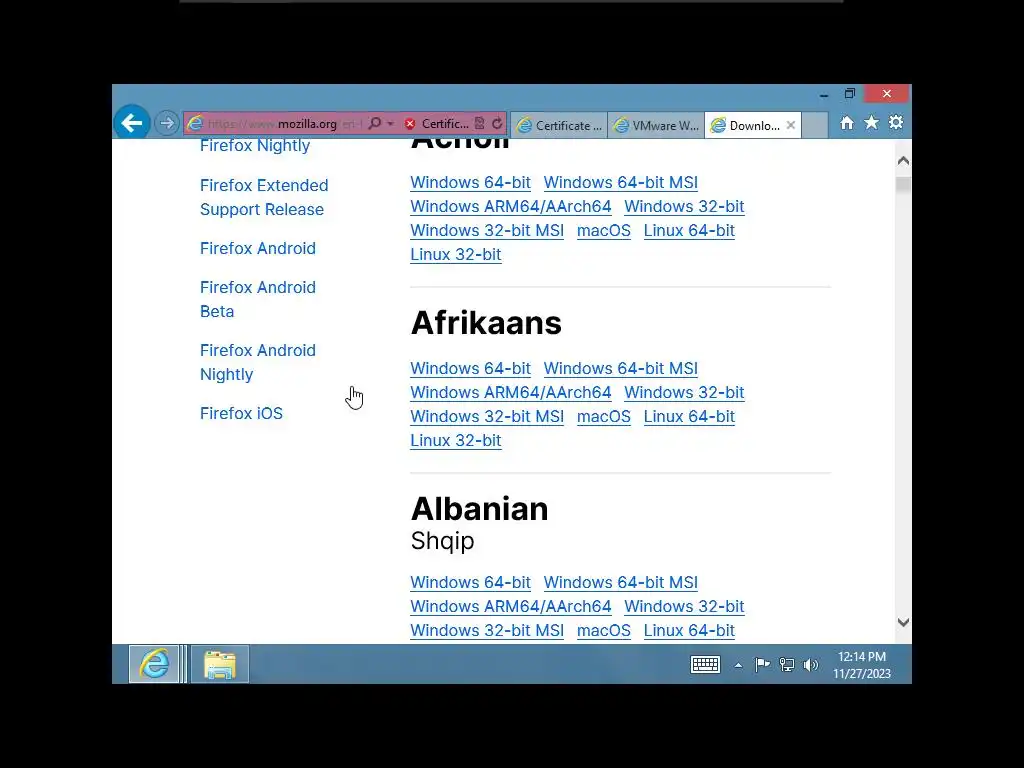Open the Firefox Android Beta link
Screen dimensions: 1024x768
tap(258, 299)
